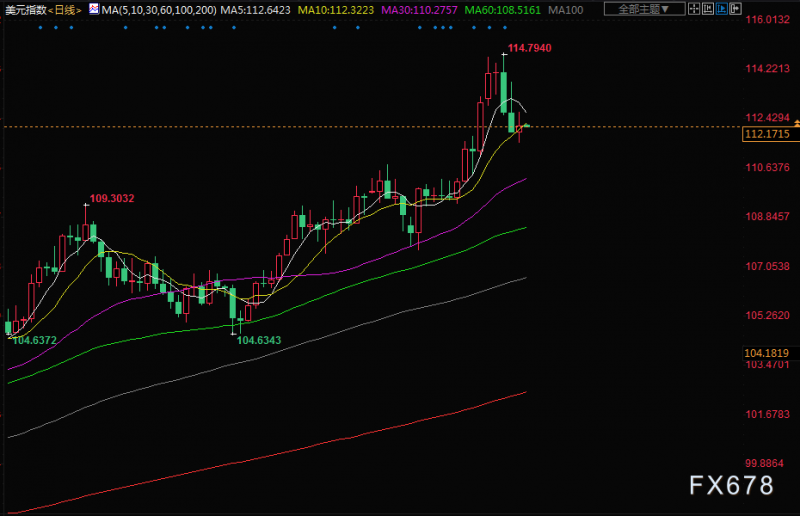Click the 美元指数 chart title
This screenshot has width=800, height=516.
(x=26, y=10)
